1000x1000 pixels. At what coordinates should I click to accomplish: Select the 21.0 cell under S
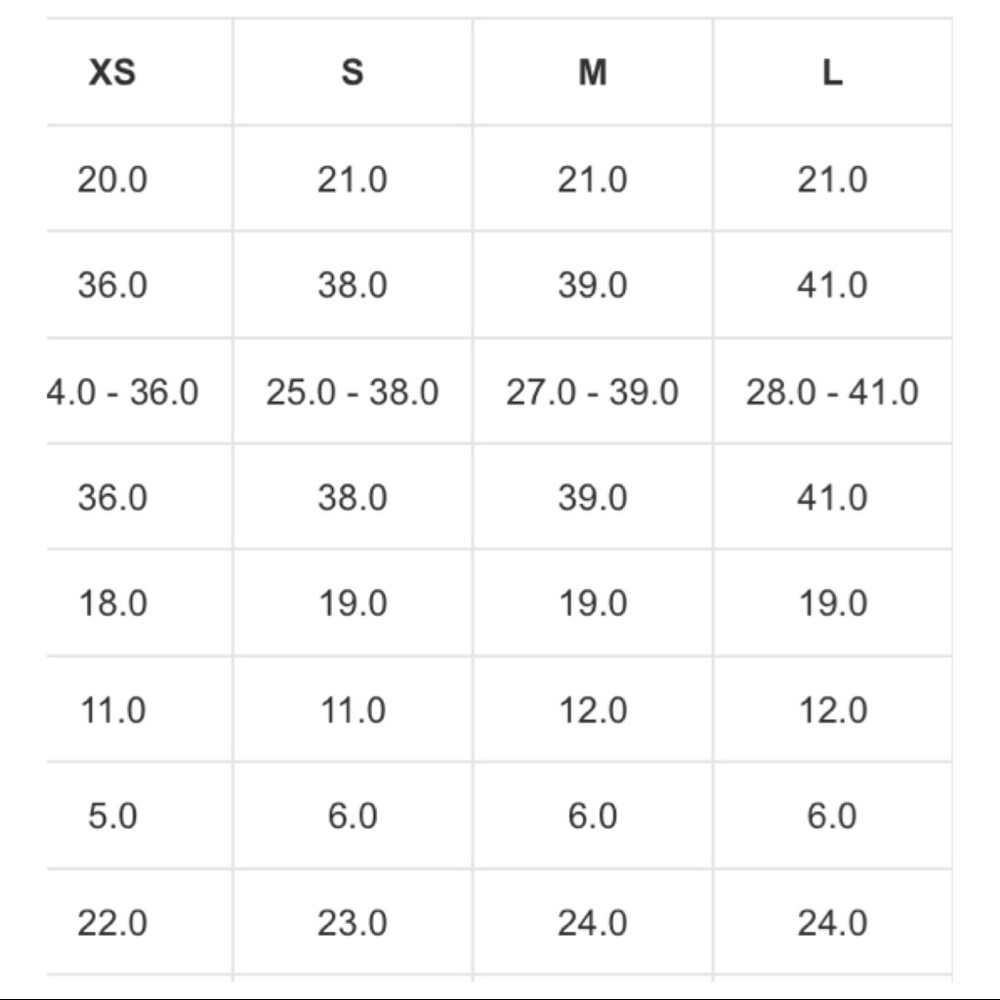click(x=353, y=179)
